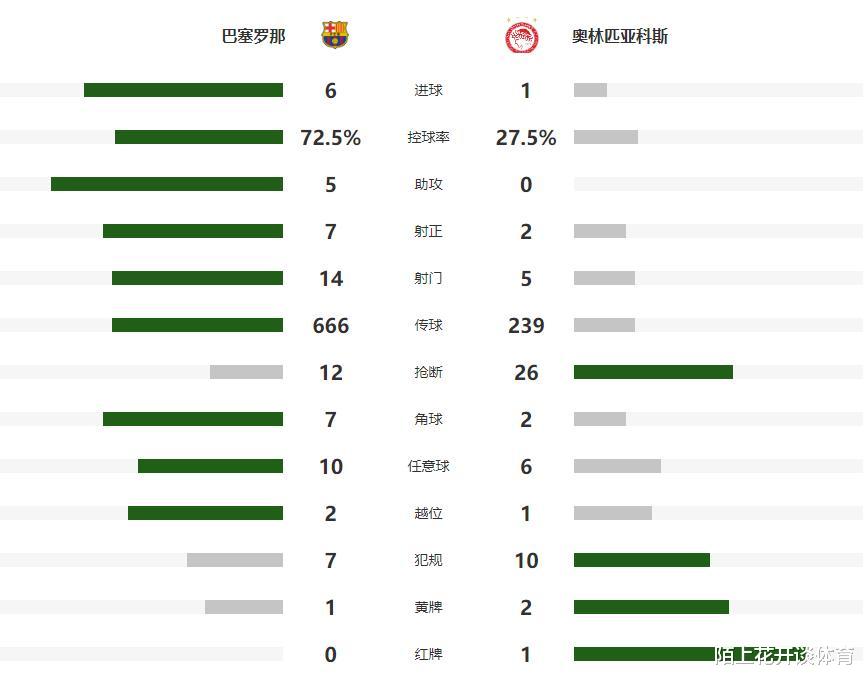
Task: Click Olympiacos's green 抢断 bar
Action: click(653, 372)
